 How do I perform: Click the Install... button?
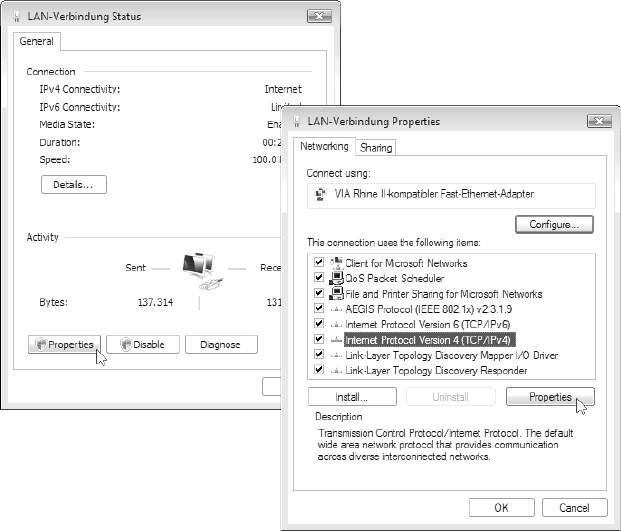click(x=352, y=397)
